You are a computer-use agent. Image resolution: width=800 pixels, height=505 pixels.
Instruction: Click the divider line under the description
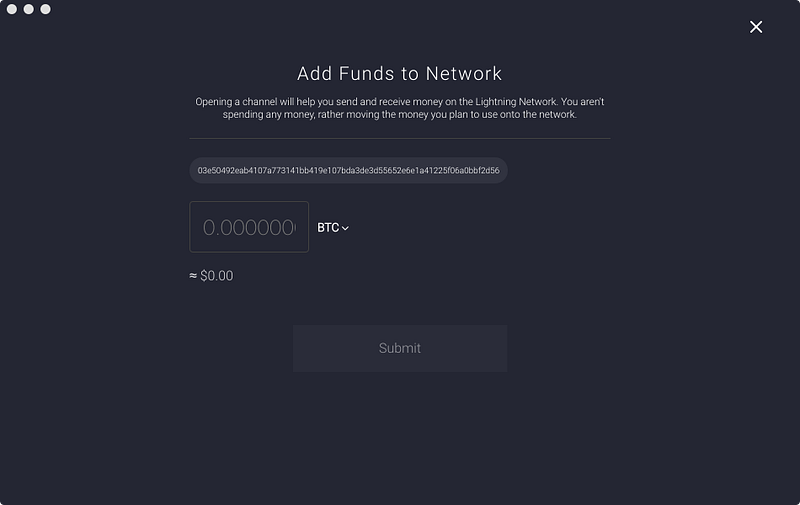pyautogui.click(x=399, y=138)
